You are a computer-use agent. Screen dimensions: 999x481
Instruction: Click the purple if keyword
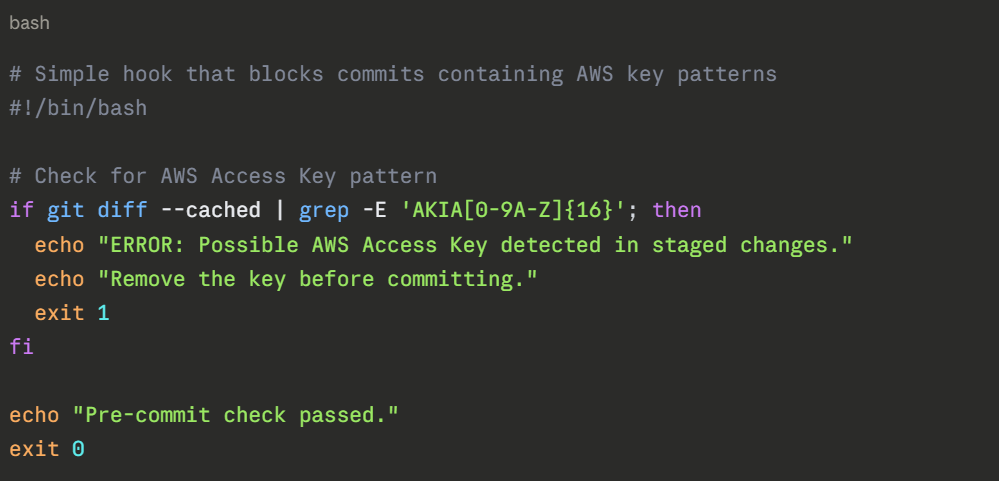[x=21, y=210]
